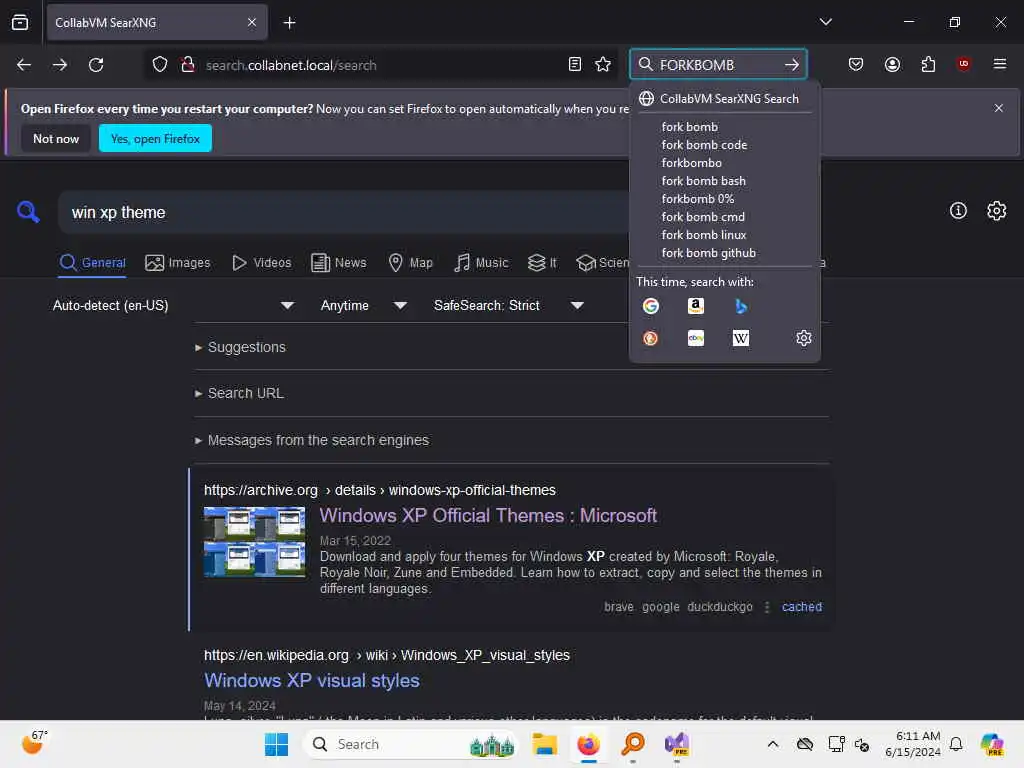Select the 'fork bomb github' suggestion

709,253
